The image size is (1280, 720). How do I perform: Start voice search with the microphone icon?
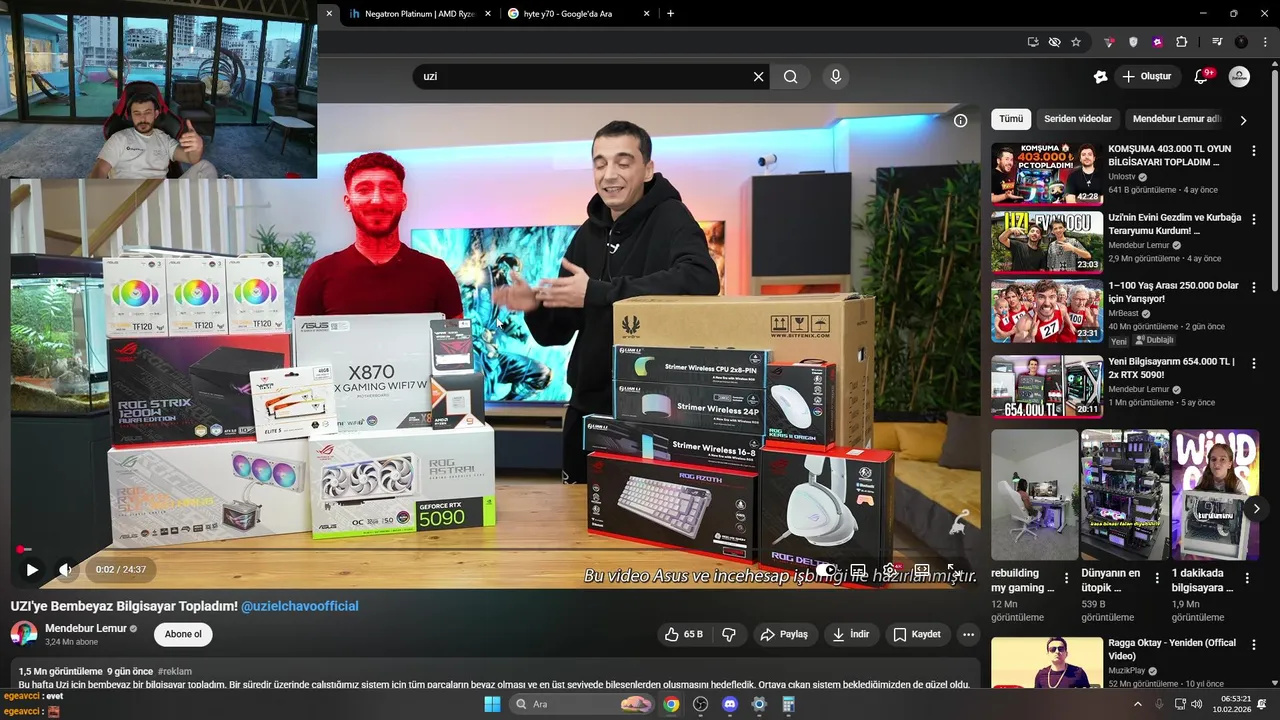coord(836,76)
